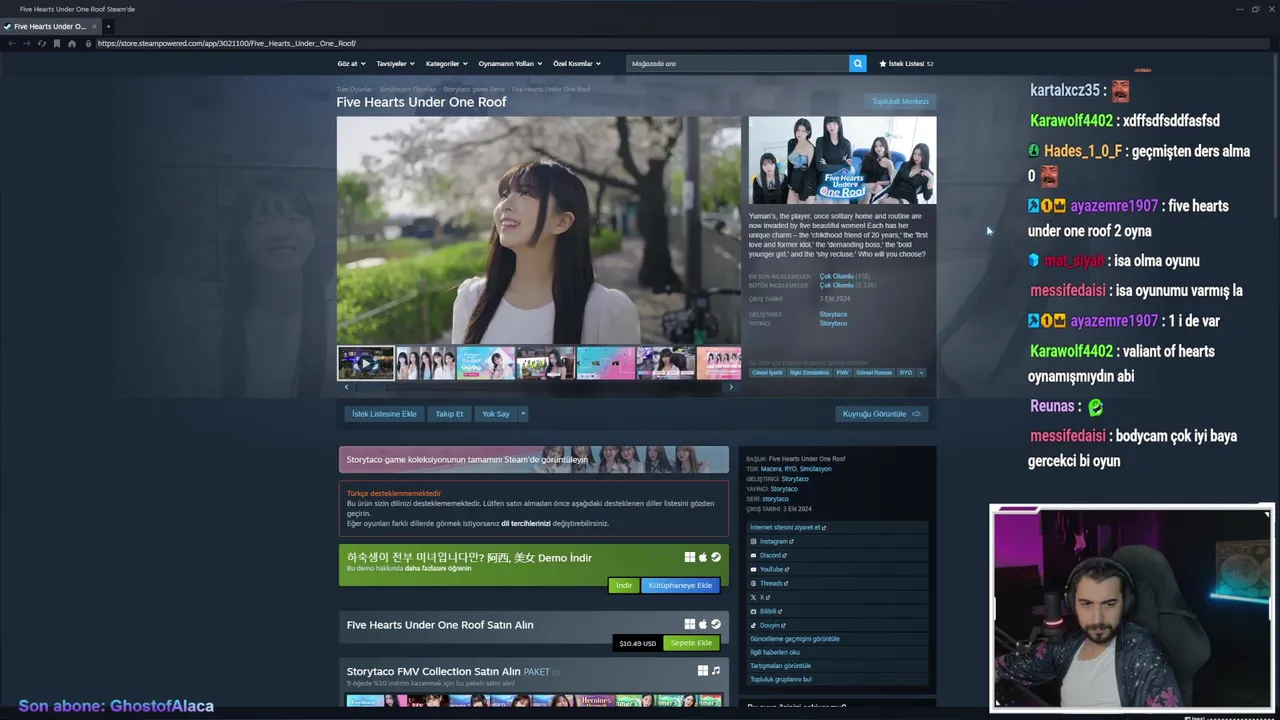Screen dimensions: 1280x720
Task: Expand the Kategoriler dropdown menu
Action: (446, 63)
